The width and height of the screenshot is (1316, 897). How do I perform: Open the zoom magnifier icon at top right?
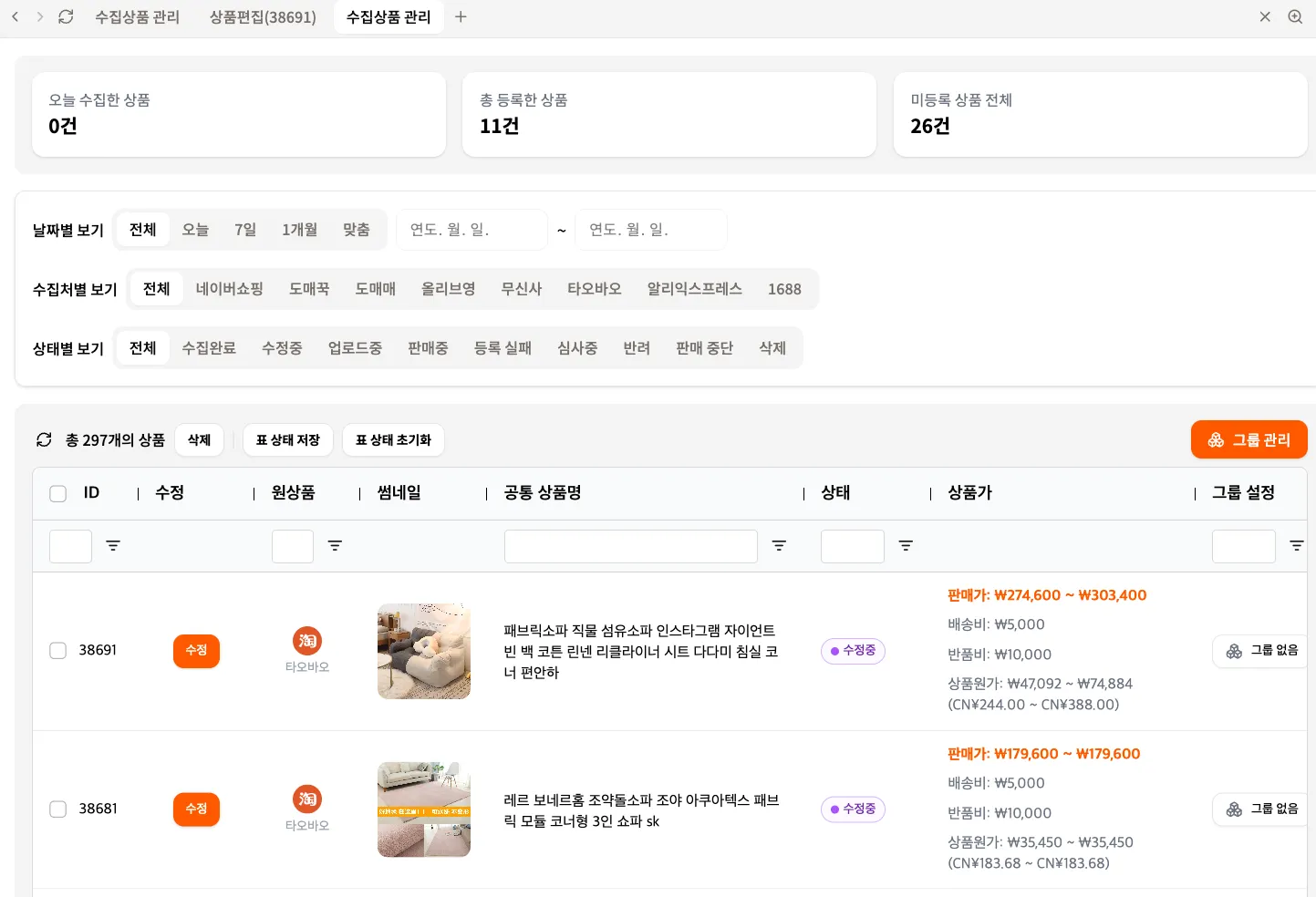[x=1295, y=16]
